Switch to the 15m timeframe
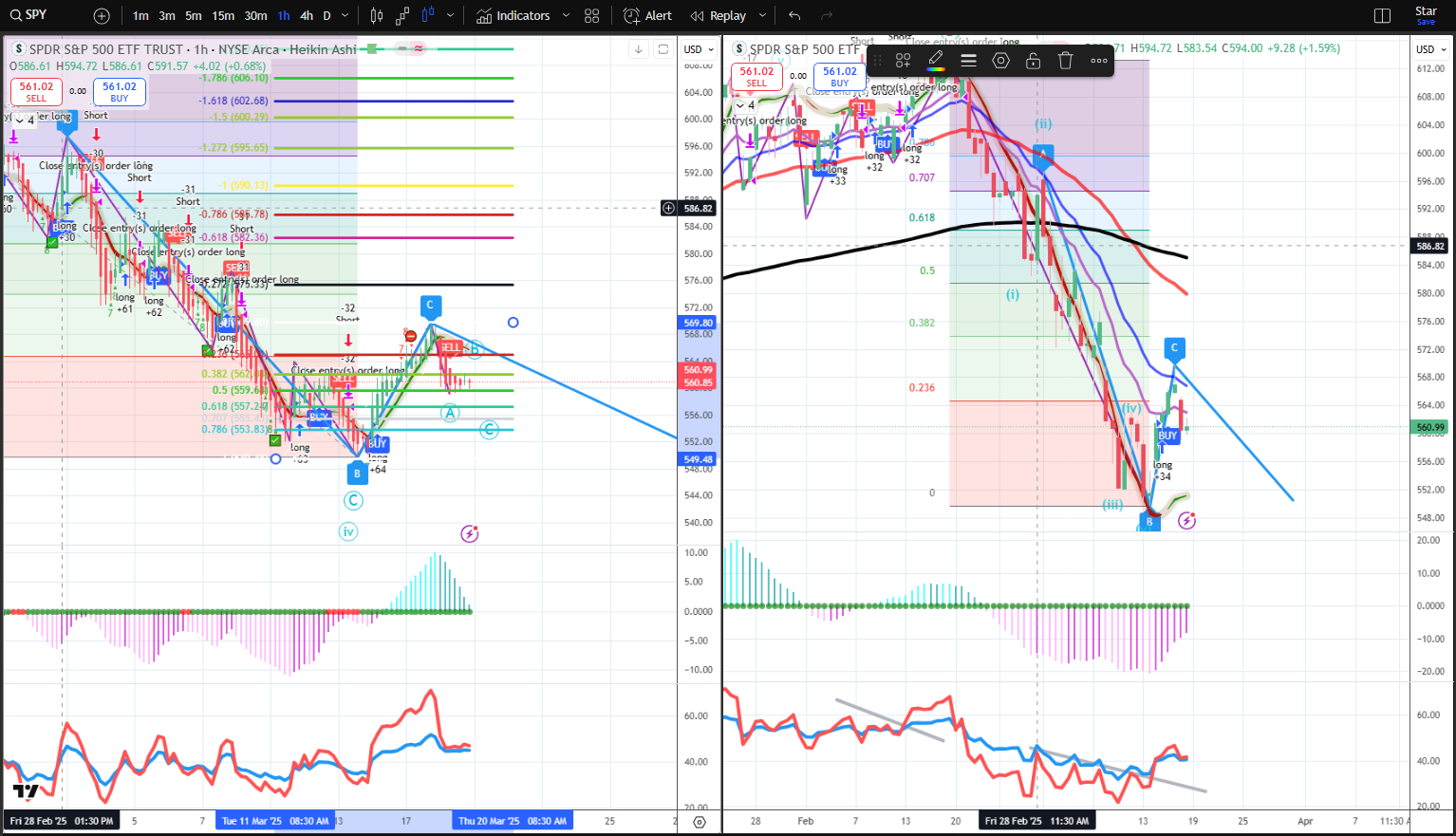This screenshot has width=1456, height=836. [x=223, y=16]
